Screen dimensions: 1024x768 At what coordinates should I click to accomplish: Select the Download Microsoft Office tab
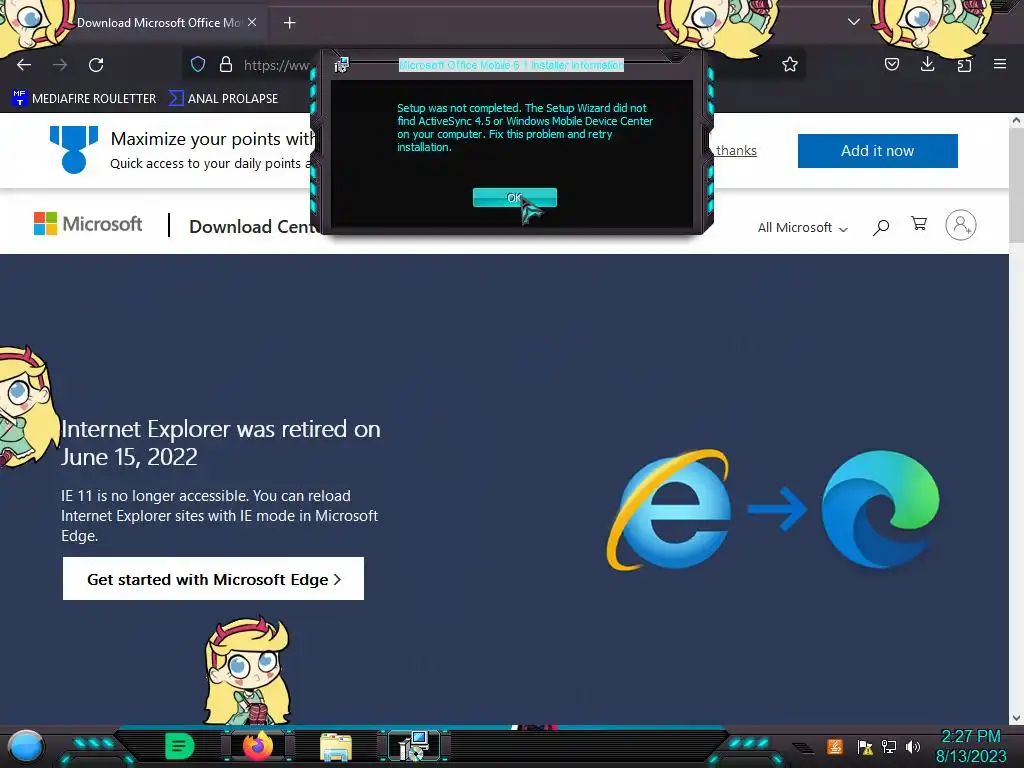(159, 22)
